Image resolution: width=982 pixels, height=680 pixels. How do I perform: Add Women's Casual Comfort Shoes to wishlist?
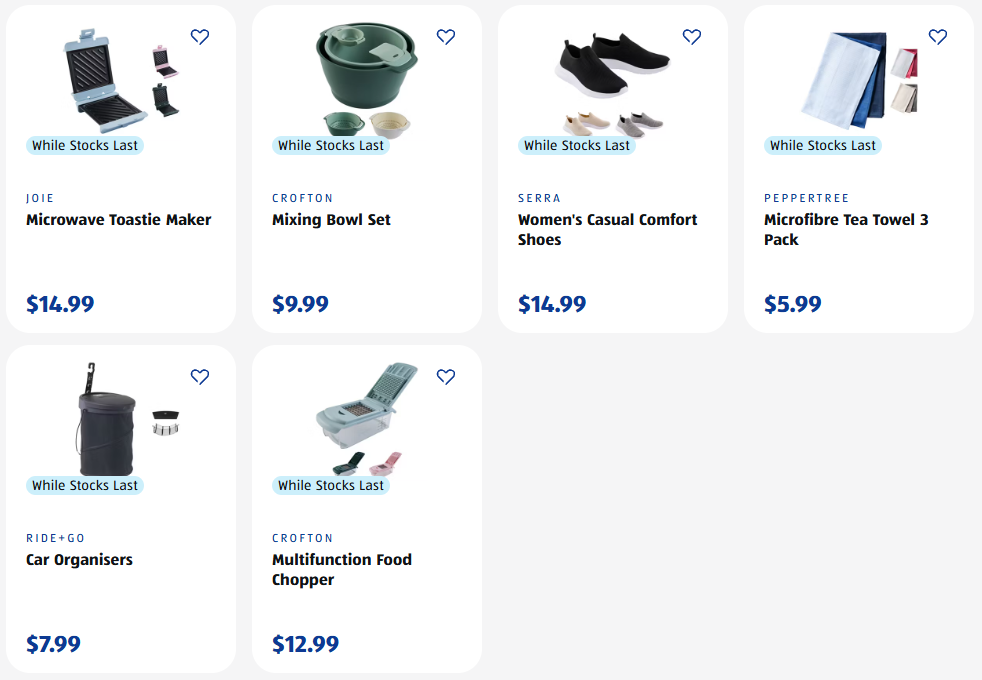tap(692, 37)
